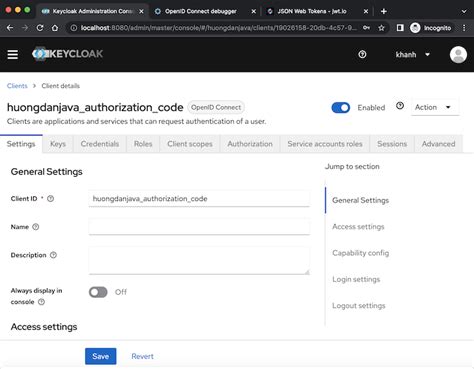Image resolution: width=474 pixels, height=369 pixels.
Task: Close the OpenID Connect debugger tab
Action: tap(253, 11)
